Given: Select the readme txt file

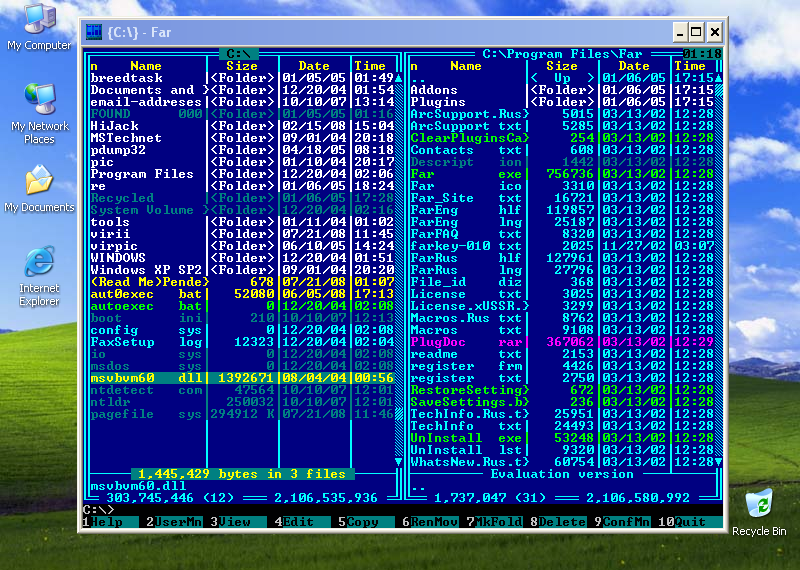Looking at the screenshot, I should [562, 354].
